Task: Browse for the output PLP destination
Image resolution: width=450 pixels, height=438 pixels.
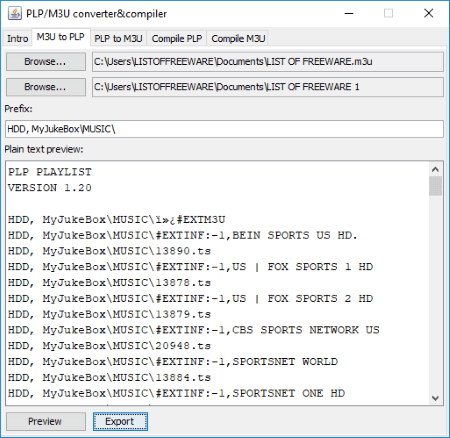Action: click(x=46, y=87)
